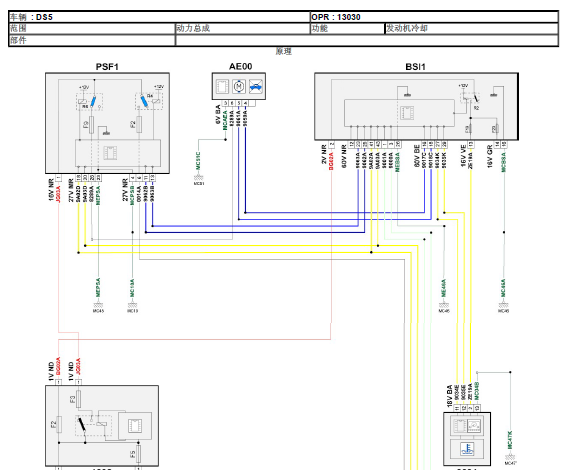Click the chip icon inside the AE00 module
This screenshot has width=579, height=470.
(x=222, y=86)
